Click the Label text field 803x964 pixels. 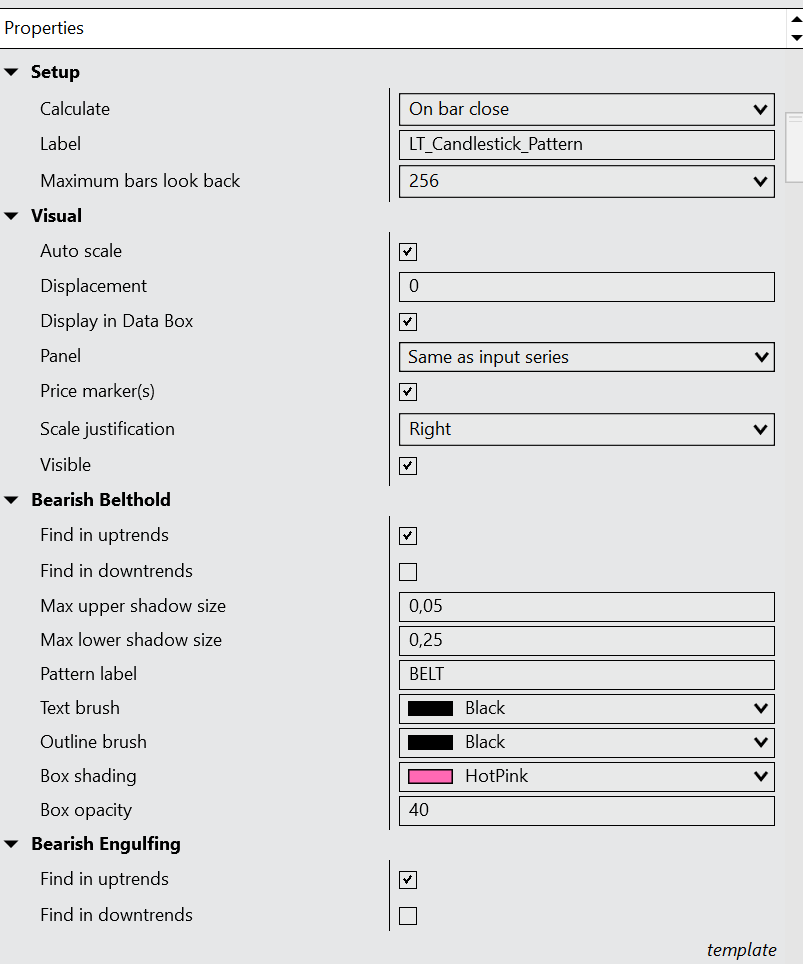pyautogui.click(x=586, y=145)
